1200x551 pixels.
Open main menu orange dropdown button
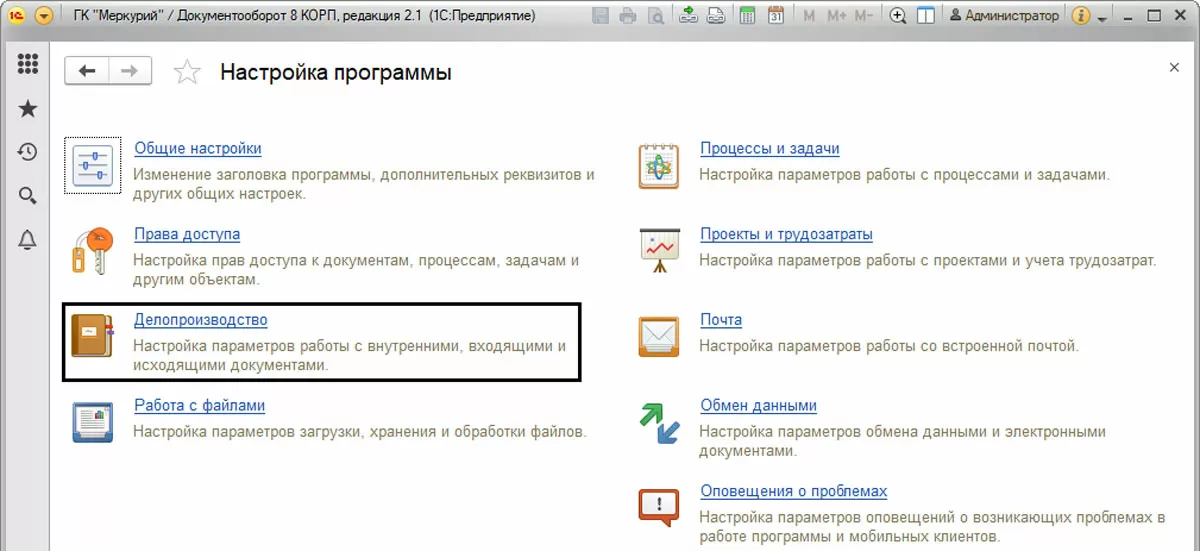pos(43,16)
